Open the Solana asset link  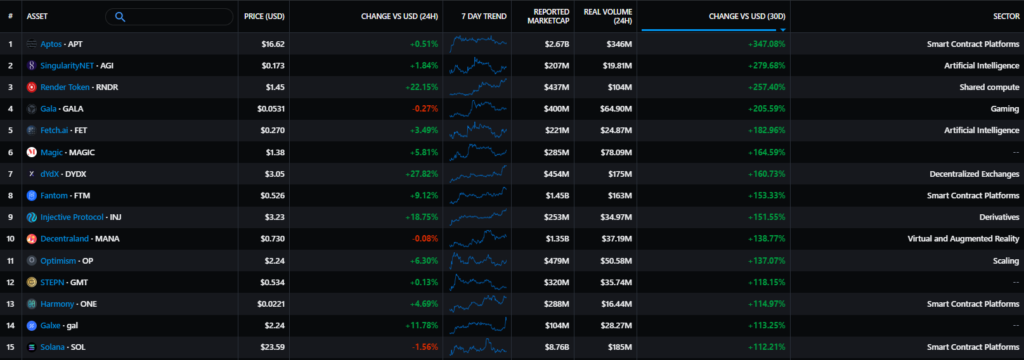coord(52,347)
